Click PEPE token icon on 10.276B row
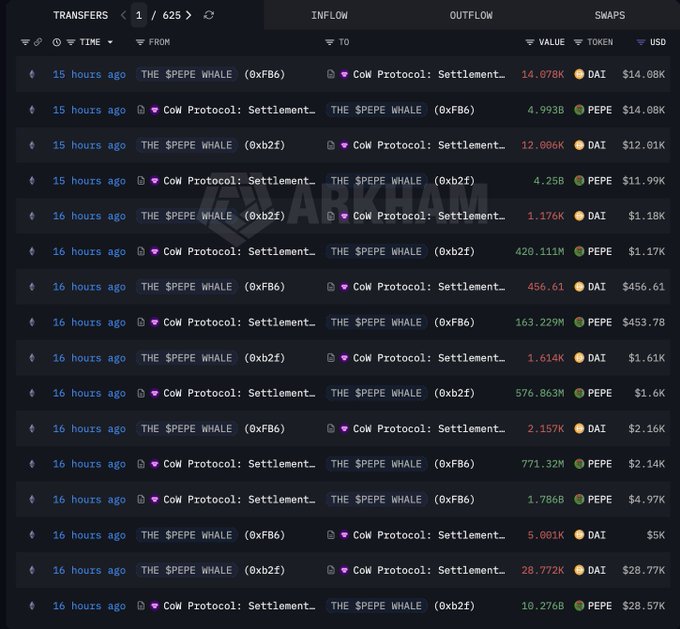 (579, 606)
